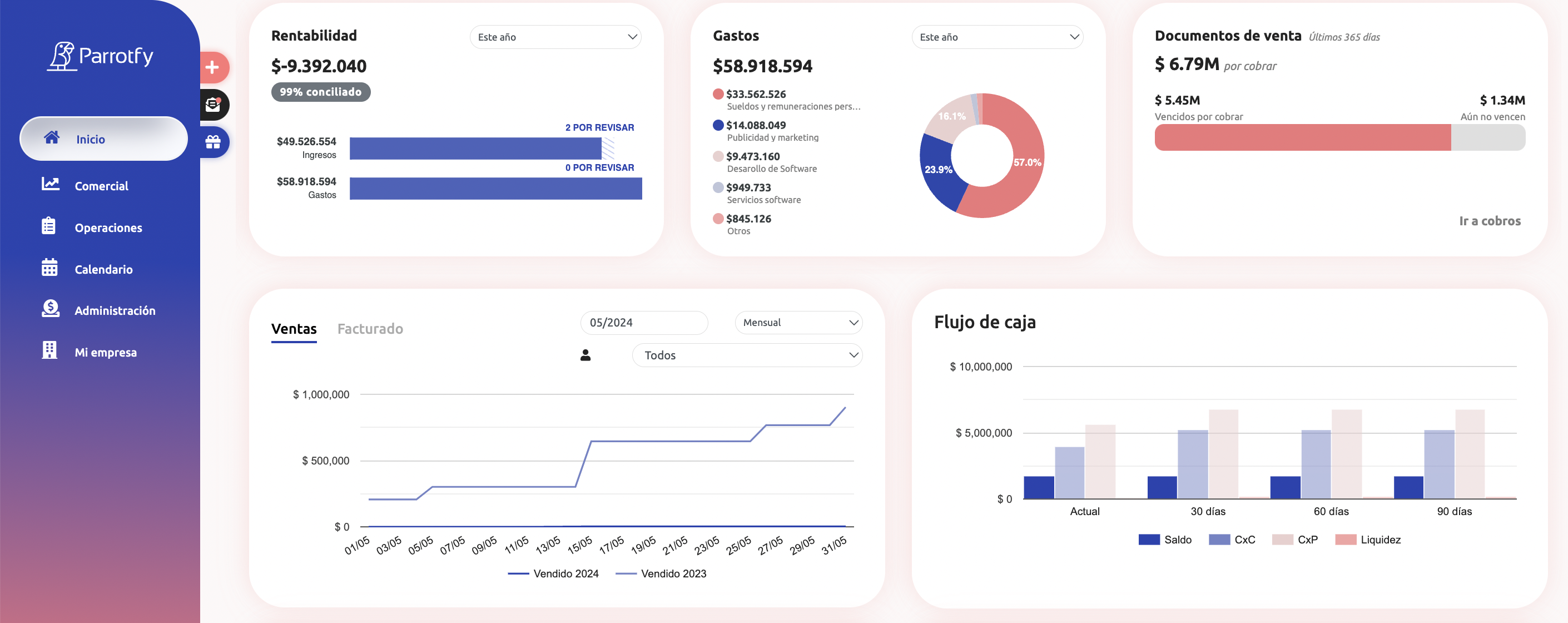The height and width of the screenshot is (623, 1568).
Task: Open the Calendario section
Action: coord(103,269)
